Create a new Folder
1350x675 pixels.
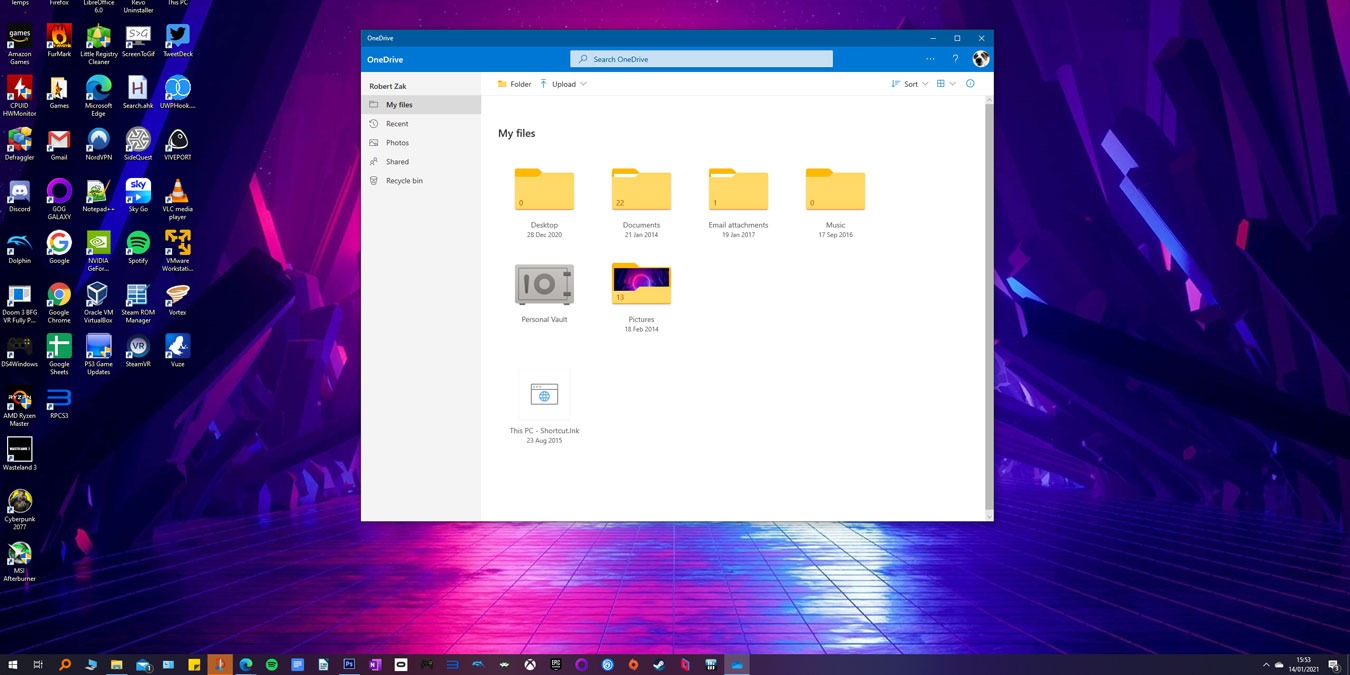point(514,83)
